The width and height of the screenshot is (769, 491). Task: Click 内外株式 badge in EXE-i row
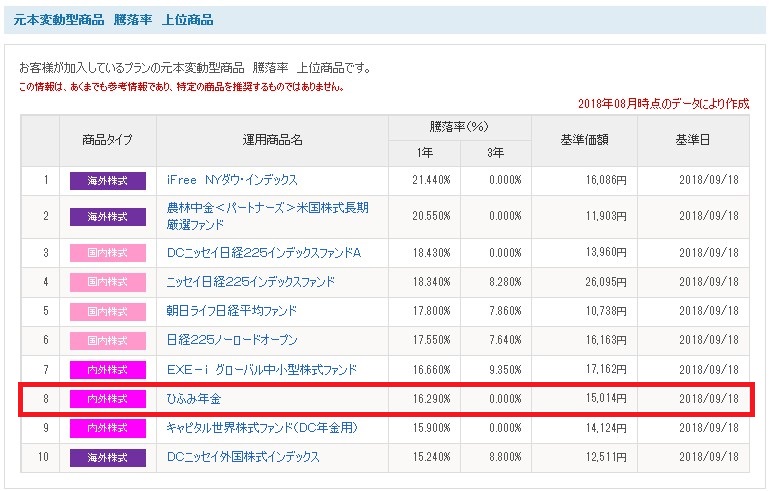[108, 370]
